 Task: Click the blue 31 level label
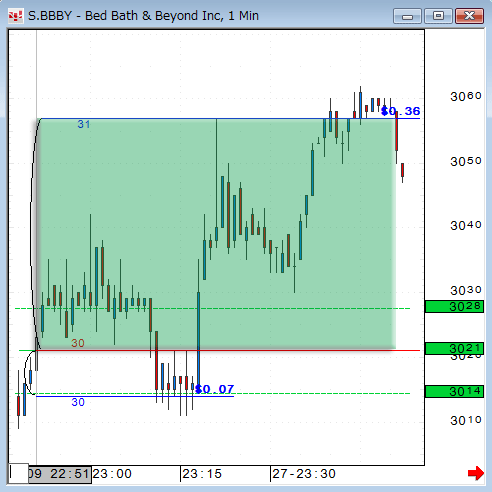pyautogui.click(x=84, y=124)
